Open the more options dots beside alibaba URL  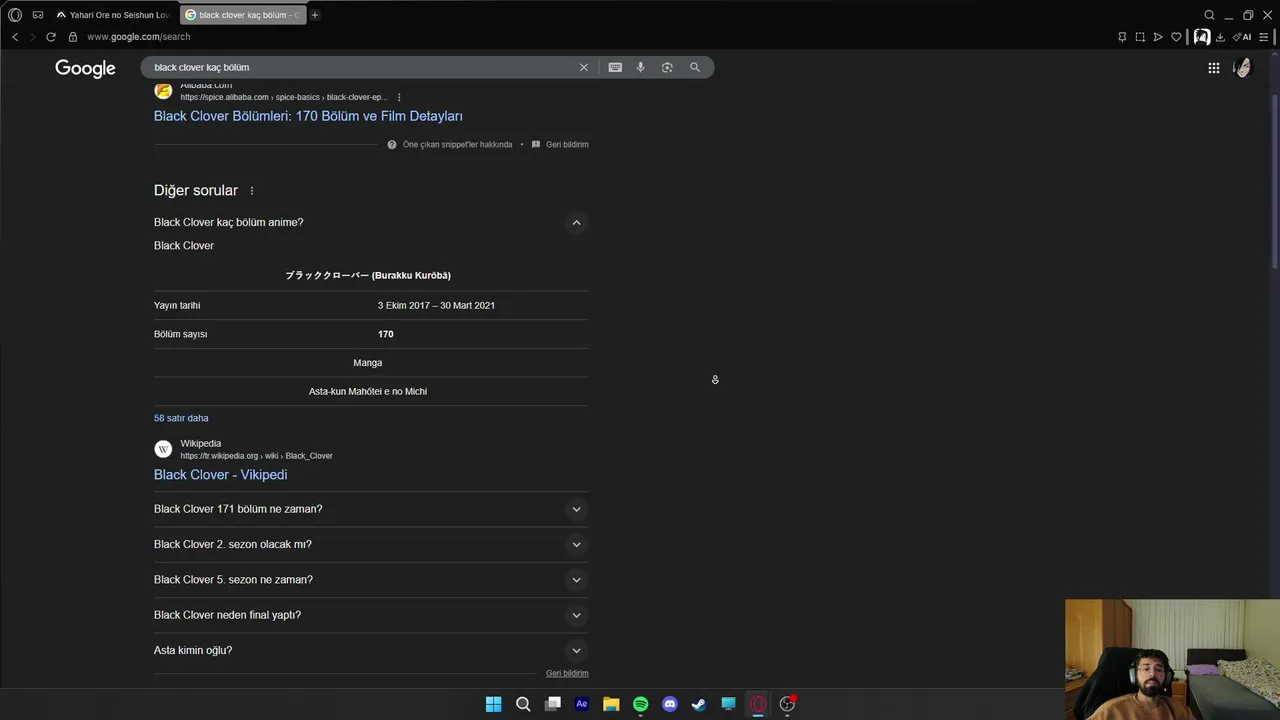point(399,97)
